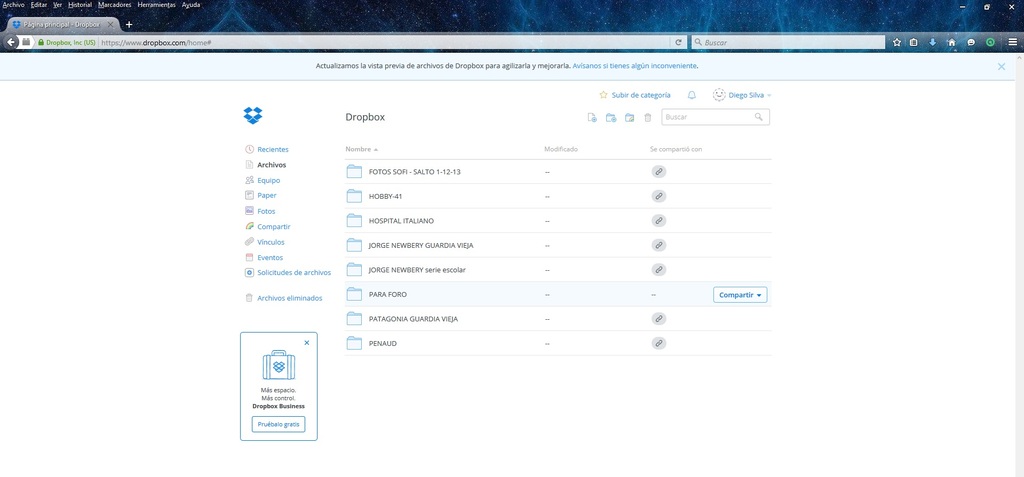Open Equipo in the sidebar
The image size is (1024, 477).
point(268,180)
